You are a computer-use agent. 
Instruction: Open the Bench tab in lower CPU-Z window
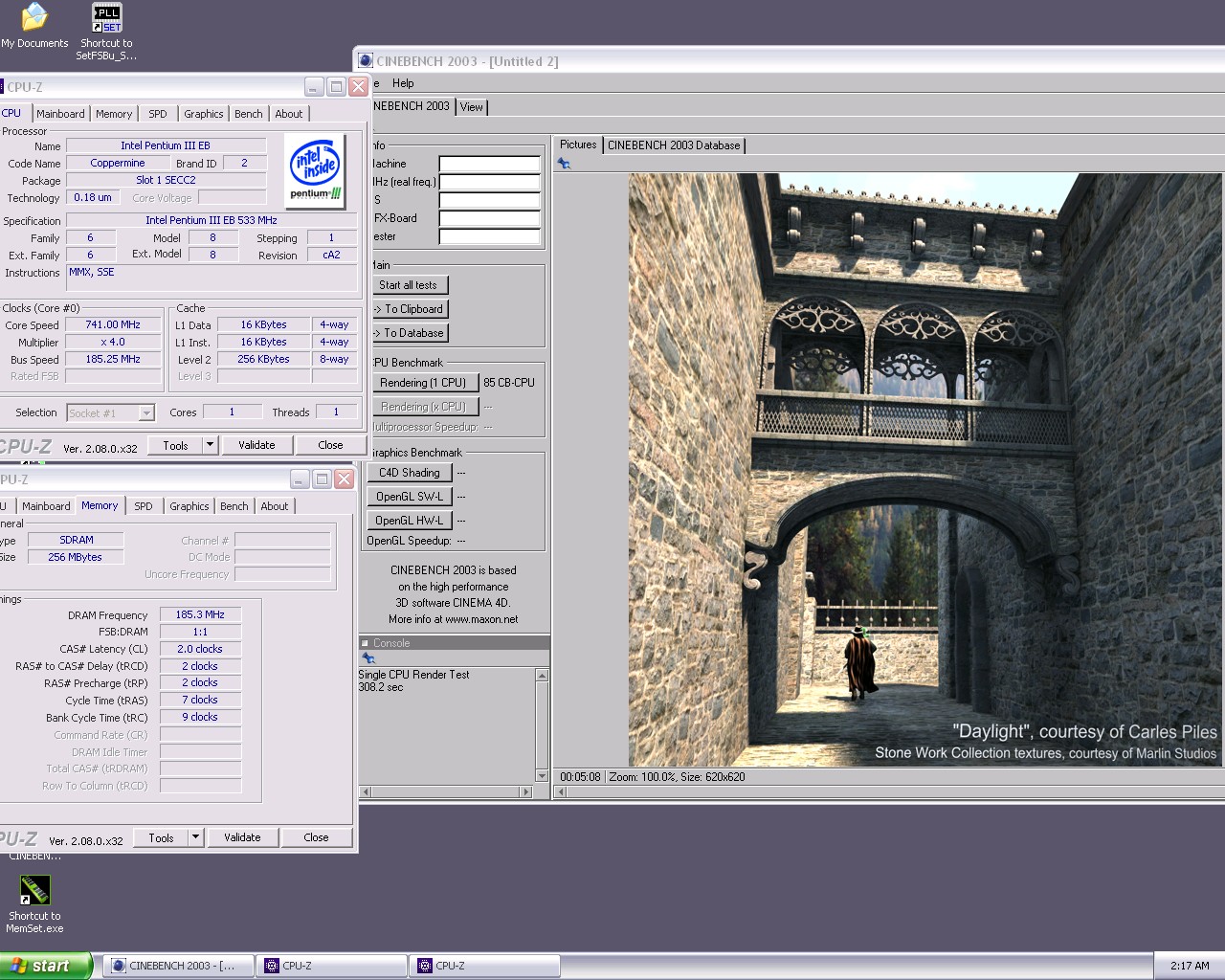click(x=234, y=506)
